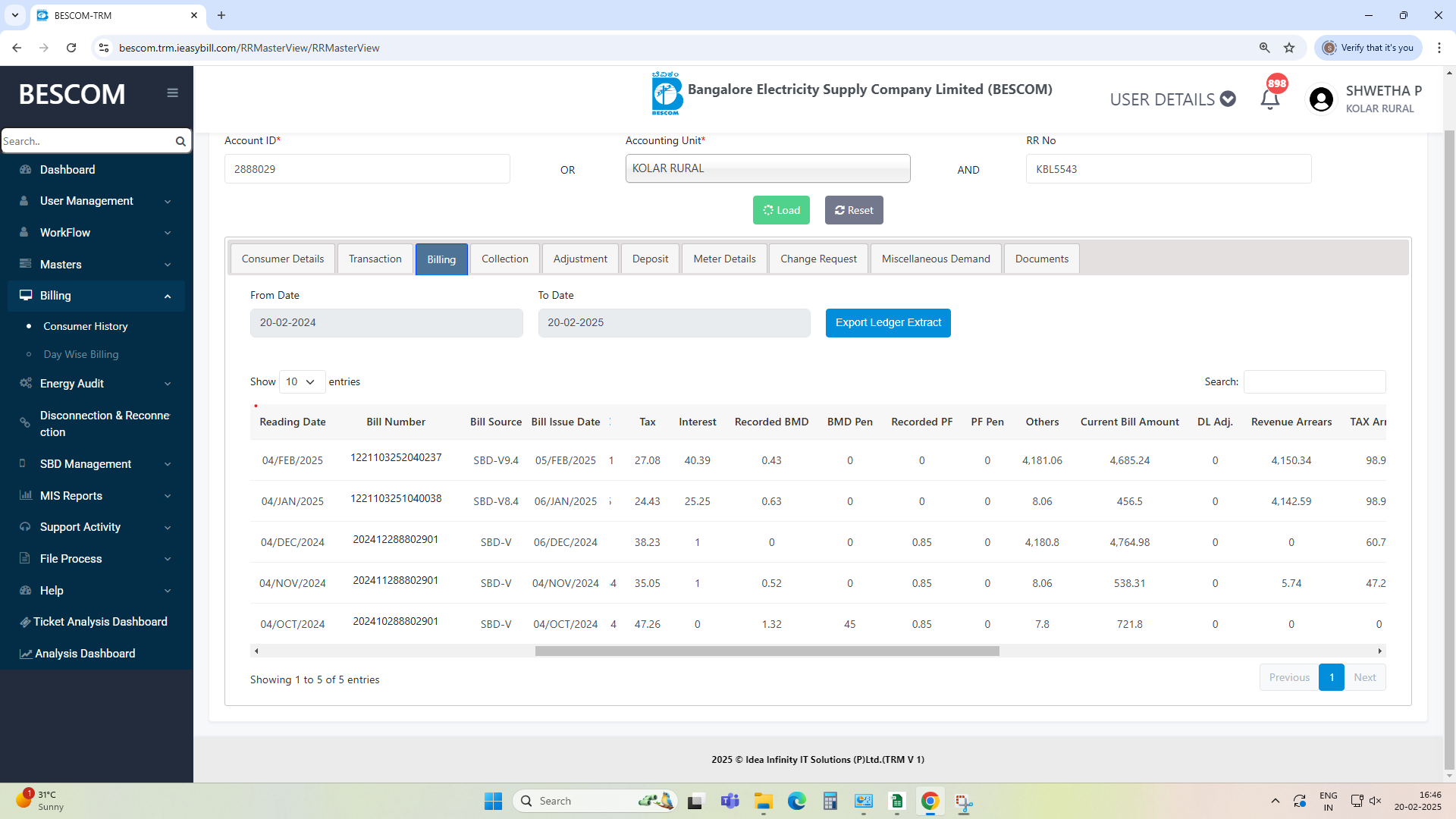Open Analysis Dashboard from sidebar
This screenshot has height=819, width=1456.
(84, 654)
